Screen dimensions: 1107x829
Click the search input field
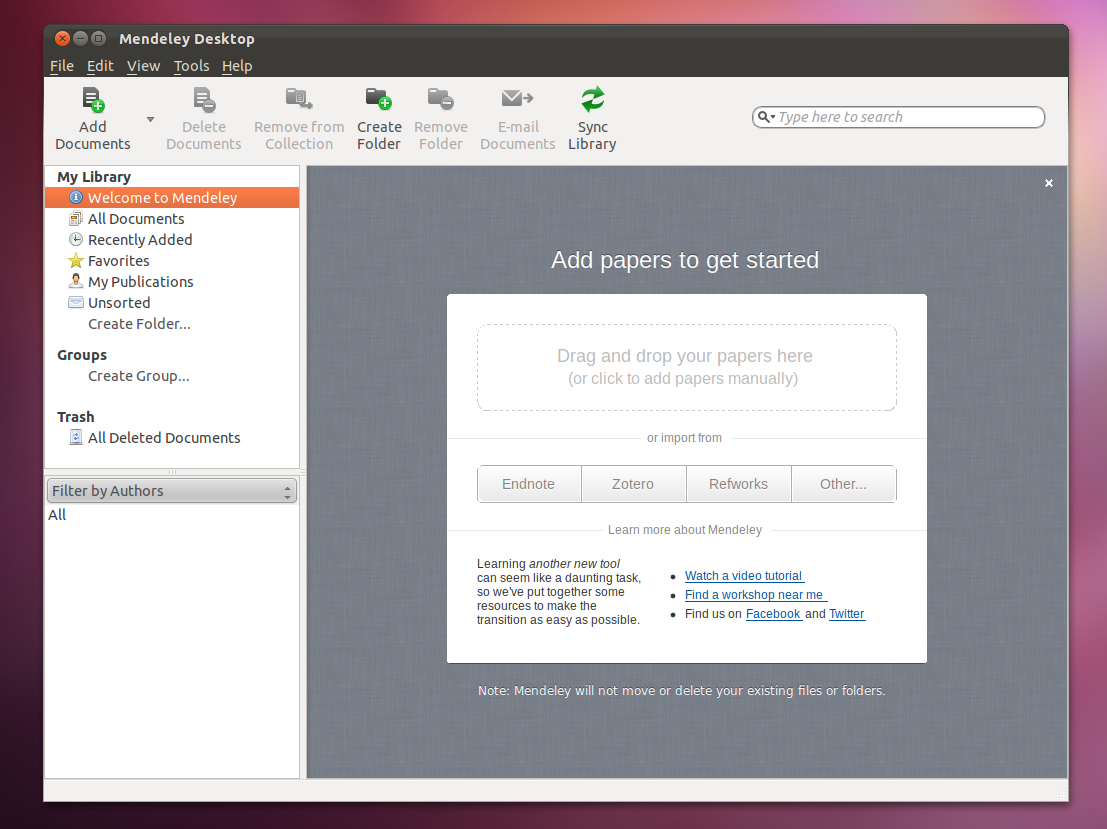(899, 117)
